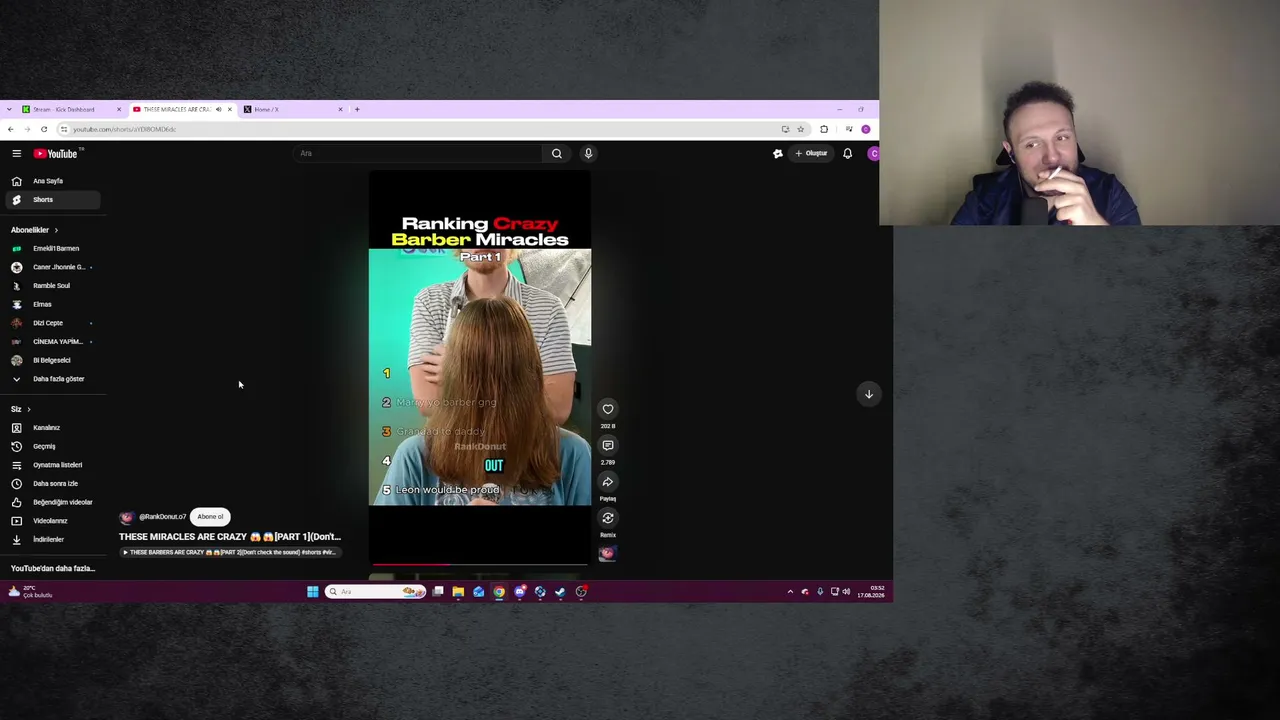1280x720 pixels.
Task: Open YouTube notifications bell
Action: [847, 153]
